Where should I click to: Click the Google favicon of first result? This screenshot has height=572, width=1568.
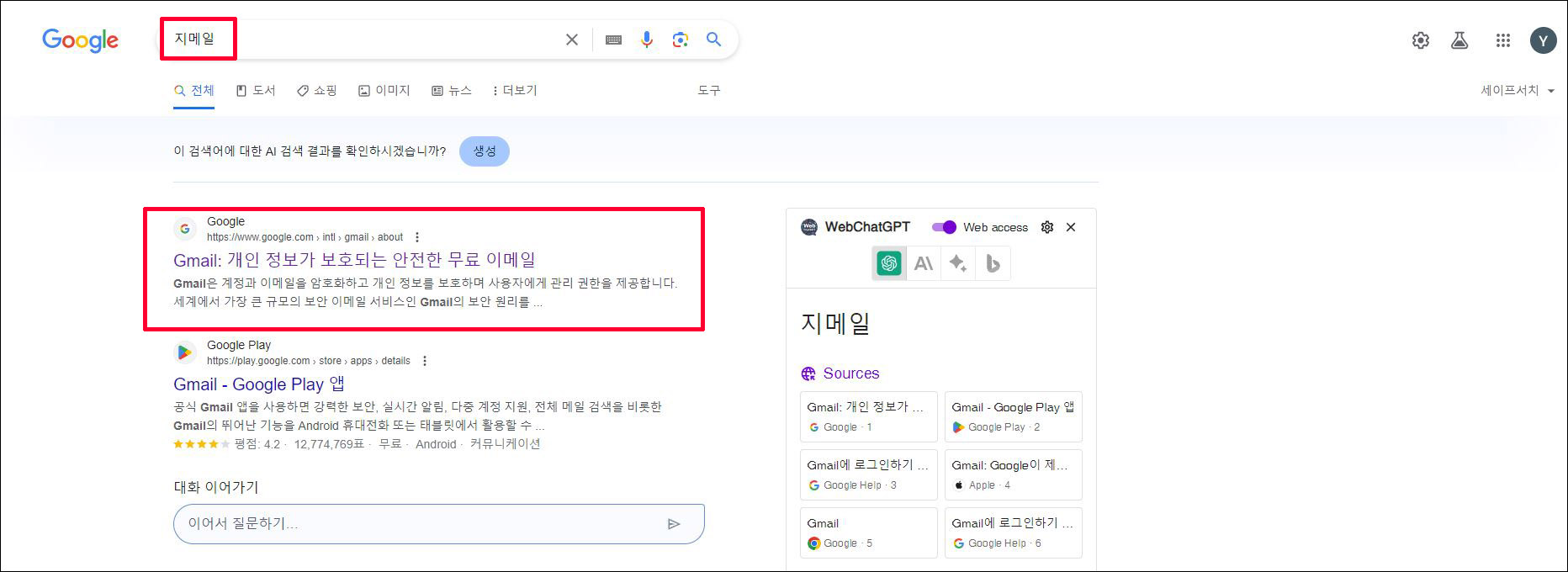[x=185, y=229]
